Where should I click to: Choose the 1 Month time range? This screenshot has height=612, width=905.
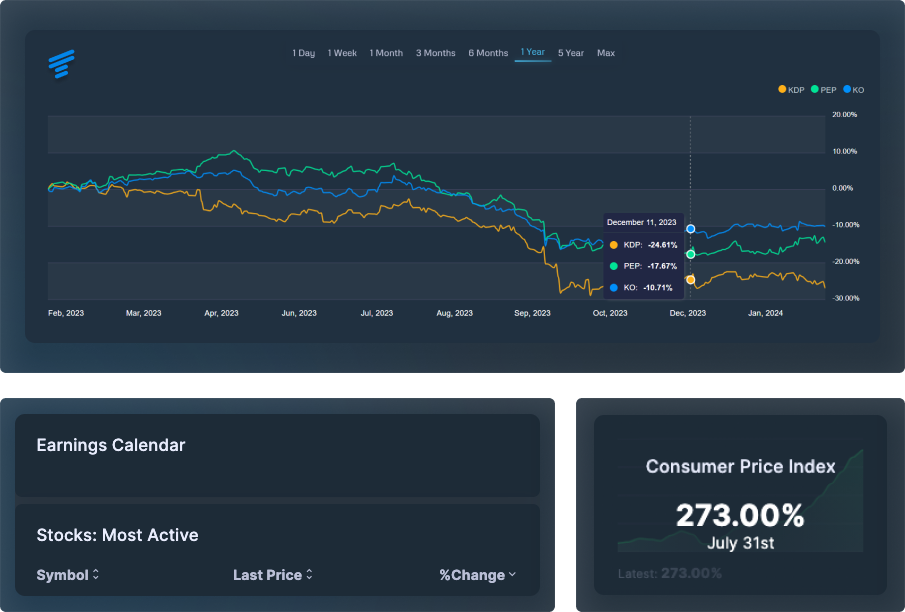pos(386,53)
